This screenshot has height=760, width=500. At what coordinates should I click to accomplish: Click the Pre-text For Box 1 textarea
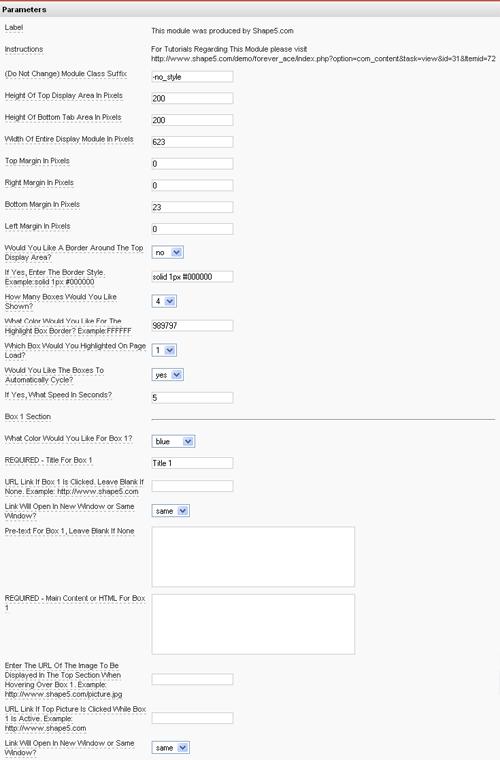coord(253,557)
